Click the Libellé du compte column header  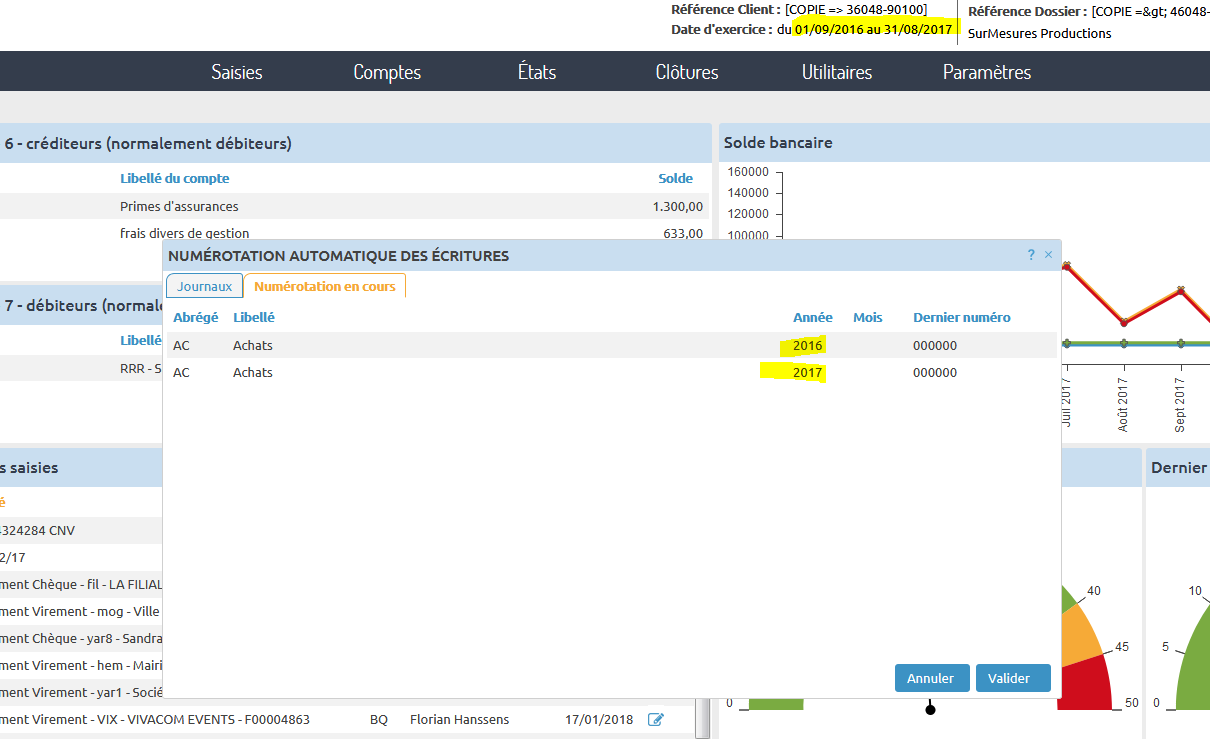pyautogui.click(x=175, y=178)
